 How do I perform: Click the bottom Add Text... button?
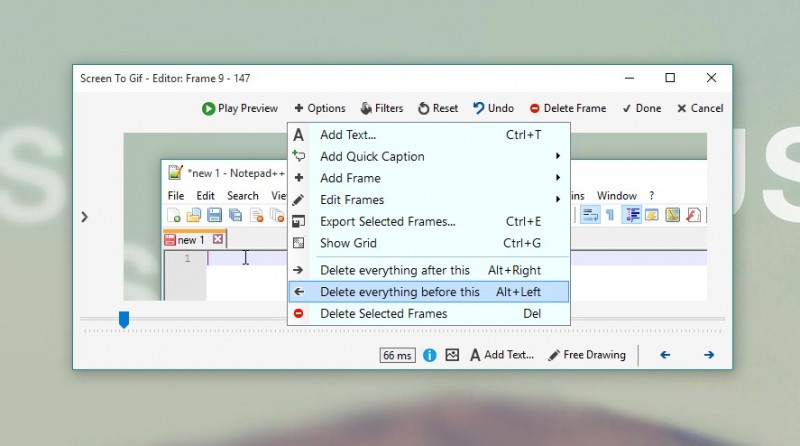coord(502,355)
